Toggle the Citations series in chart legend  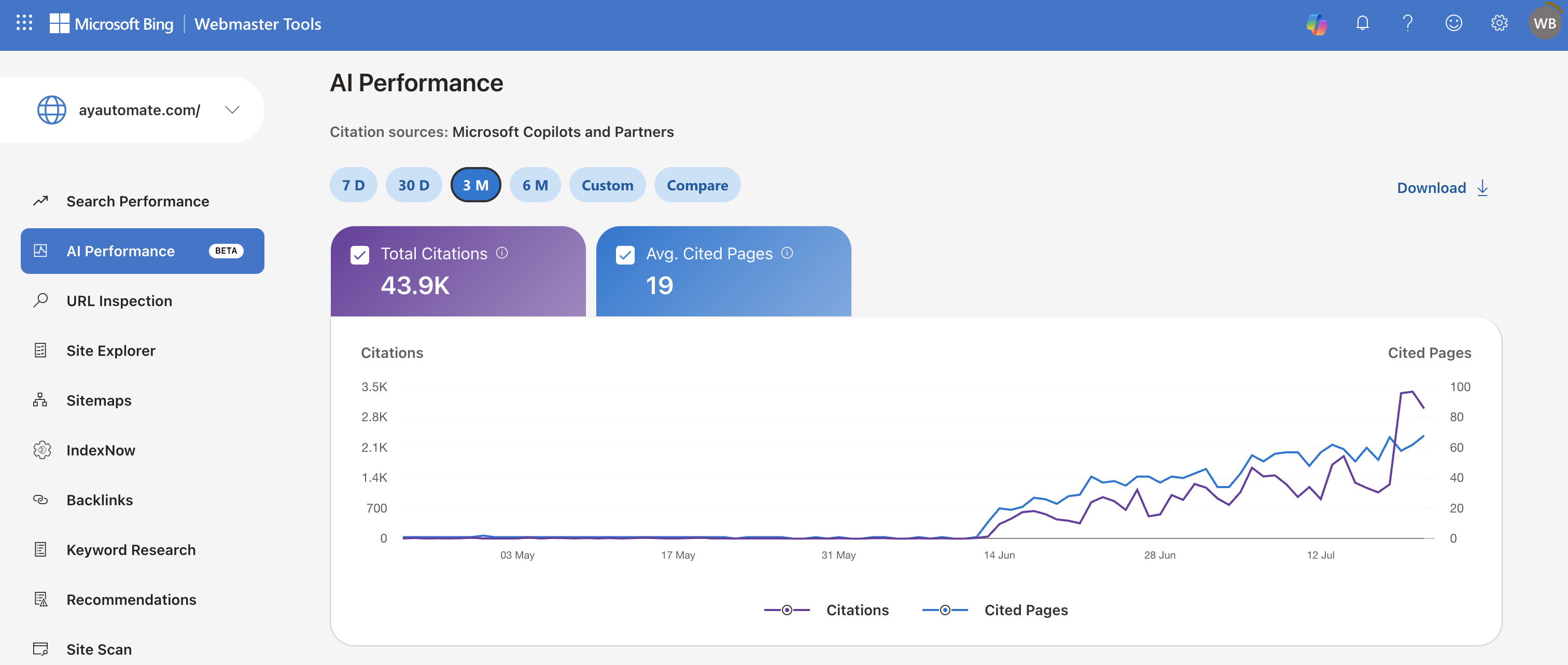[x=826, y=609]
